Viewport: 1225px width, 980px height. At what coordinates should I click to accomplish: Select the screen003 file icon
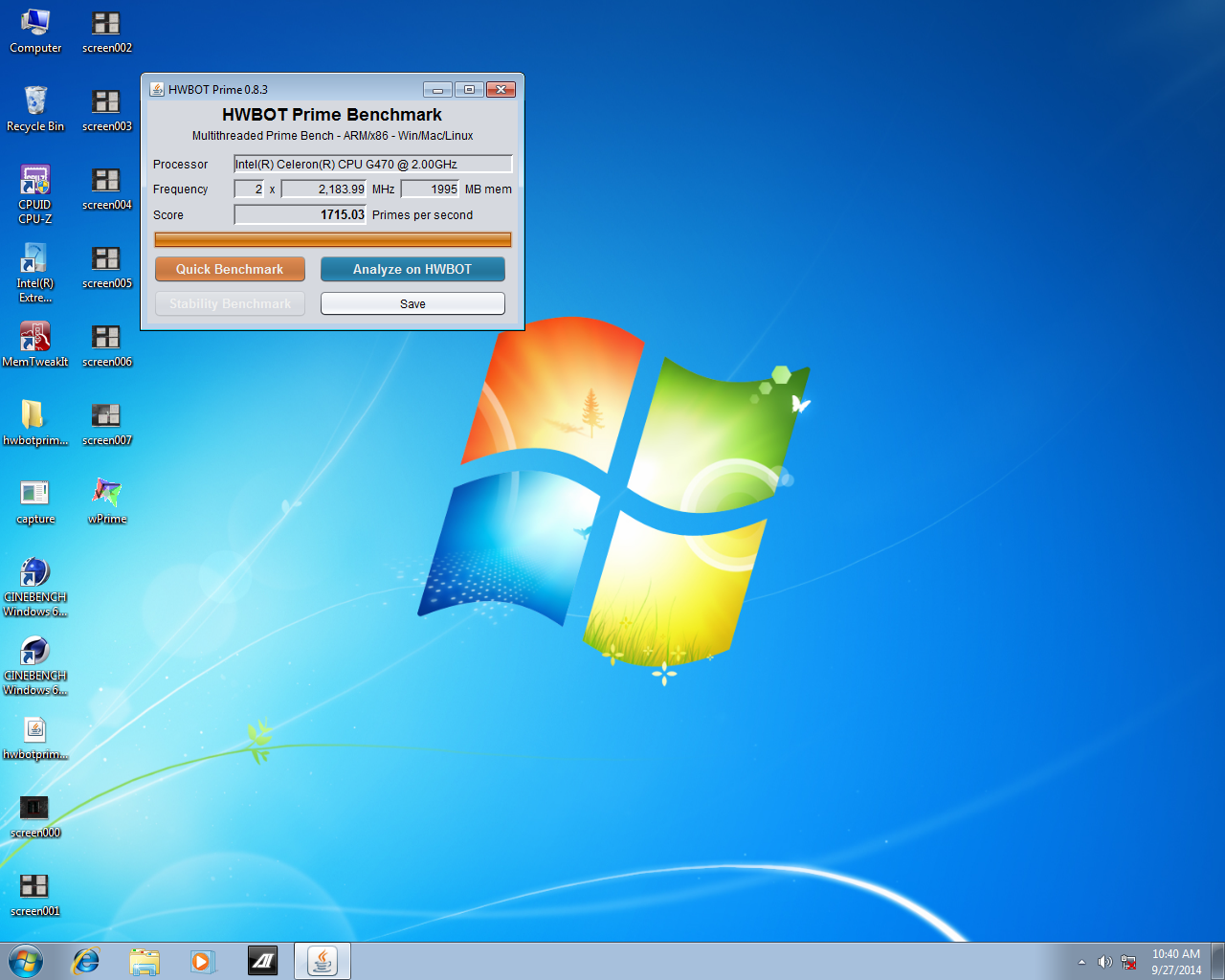(107, 109)
